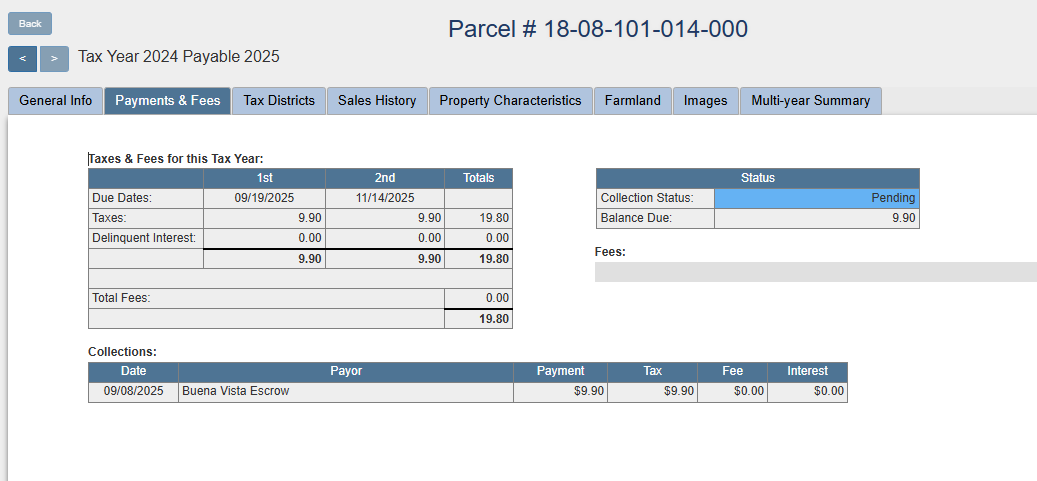Click the Back button
Image resolution: width=1037 pixels, height=481 pixels.
(x=30, y=24)
